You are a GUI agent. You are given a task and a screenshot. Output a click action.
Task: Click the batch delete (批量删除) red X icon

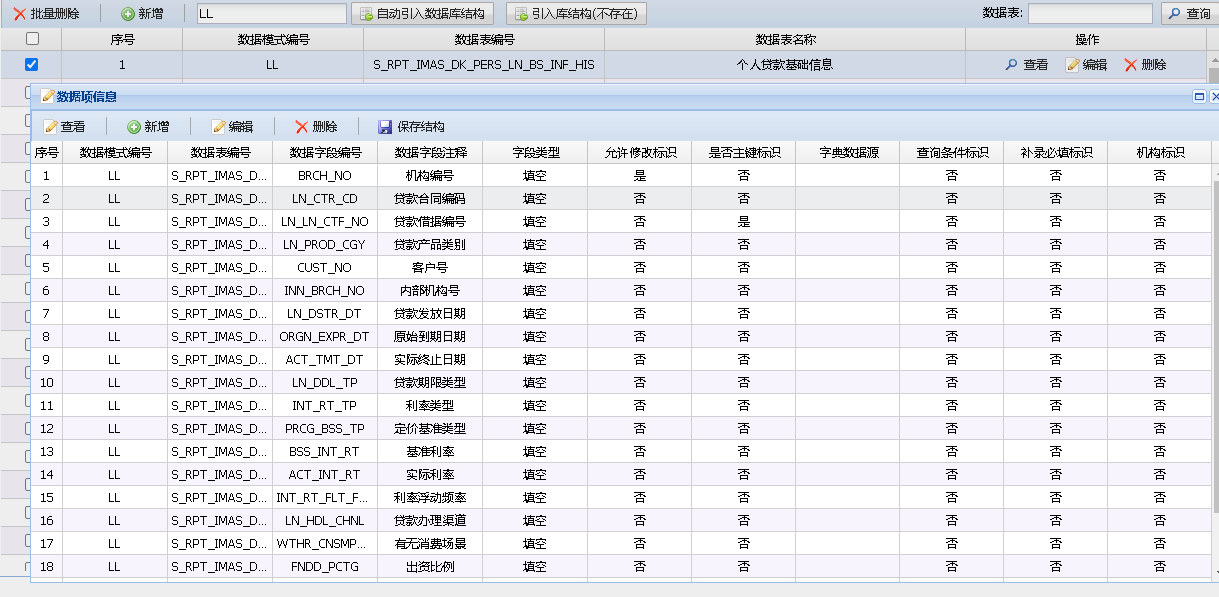click(x=20, y=14)
